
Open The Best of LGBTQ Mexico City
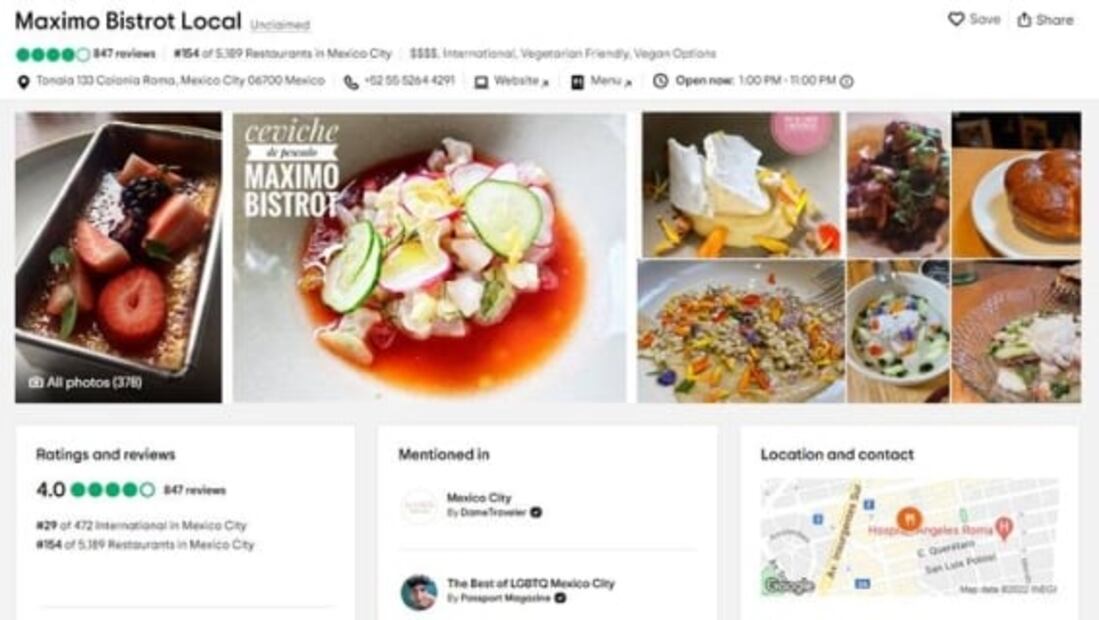[x=530, y=583]
